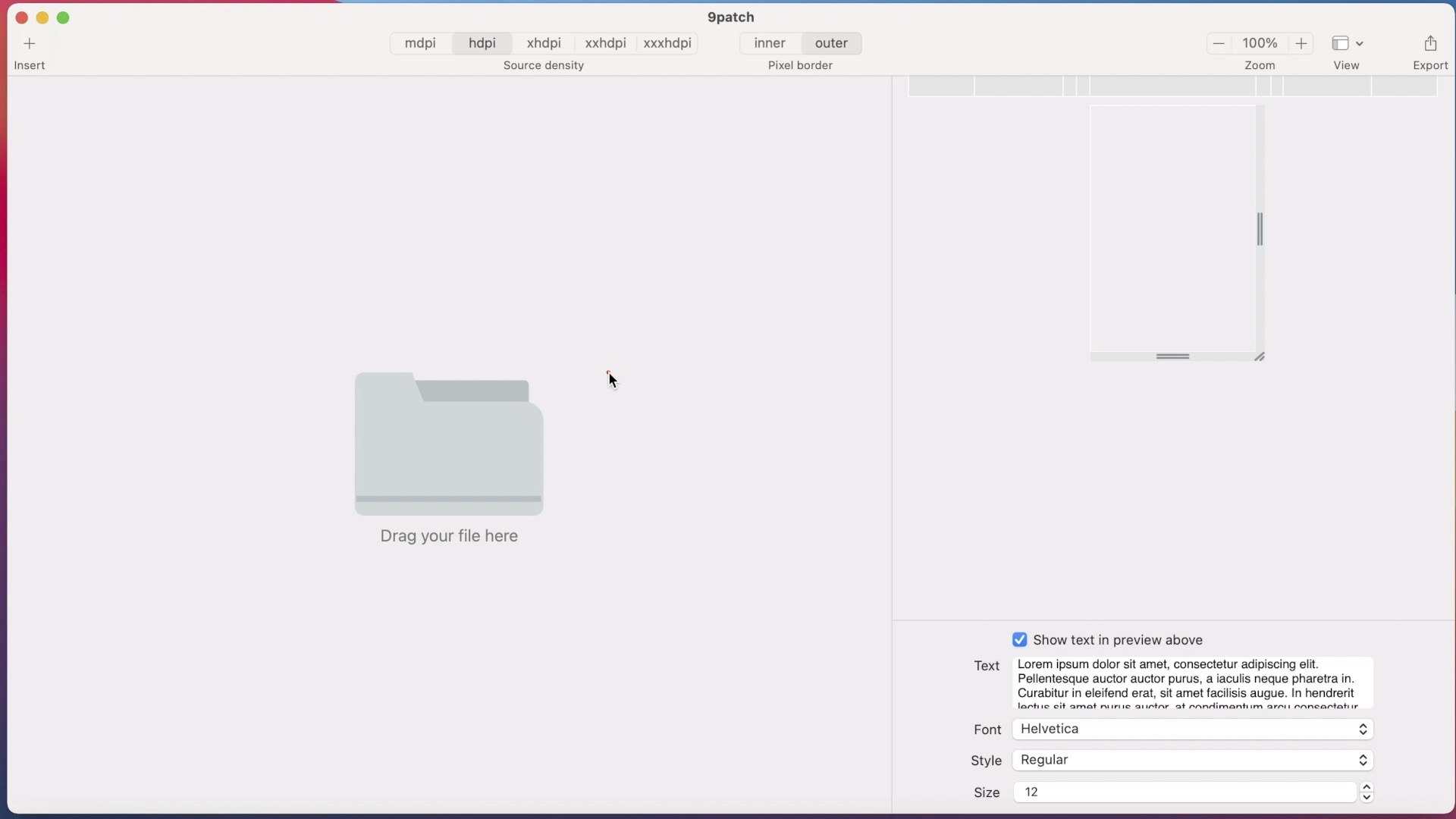
Task: Open the Font Helvetica dropdown
Action: click(1192, 730)
